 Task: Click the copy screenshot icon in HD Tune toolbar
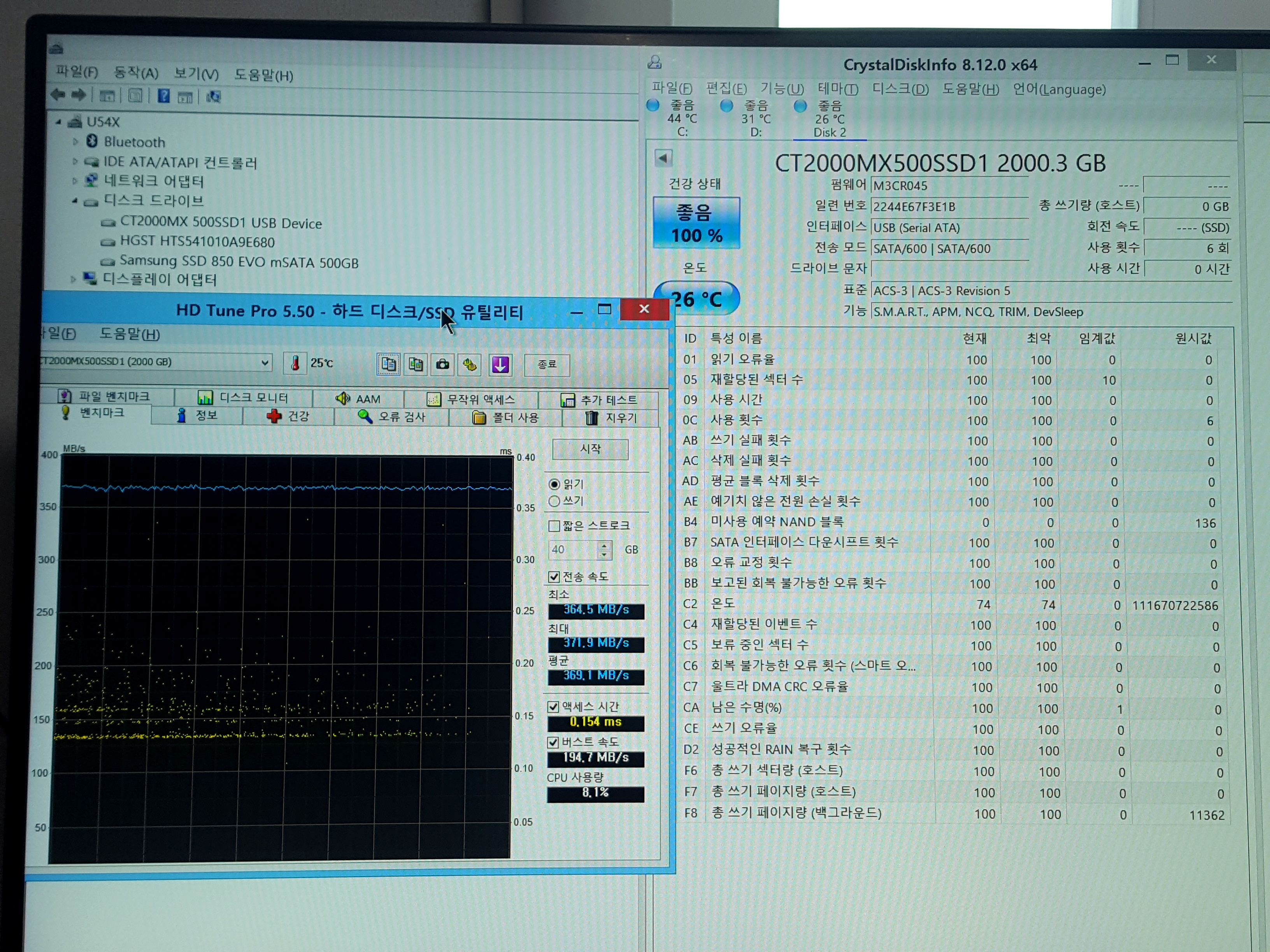click(416, 364)
